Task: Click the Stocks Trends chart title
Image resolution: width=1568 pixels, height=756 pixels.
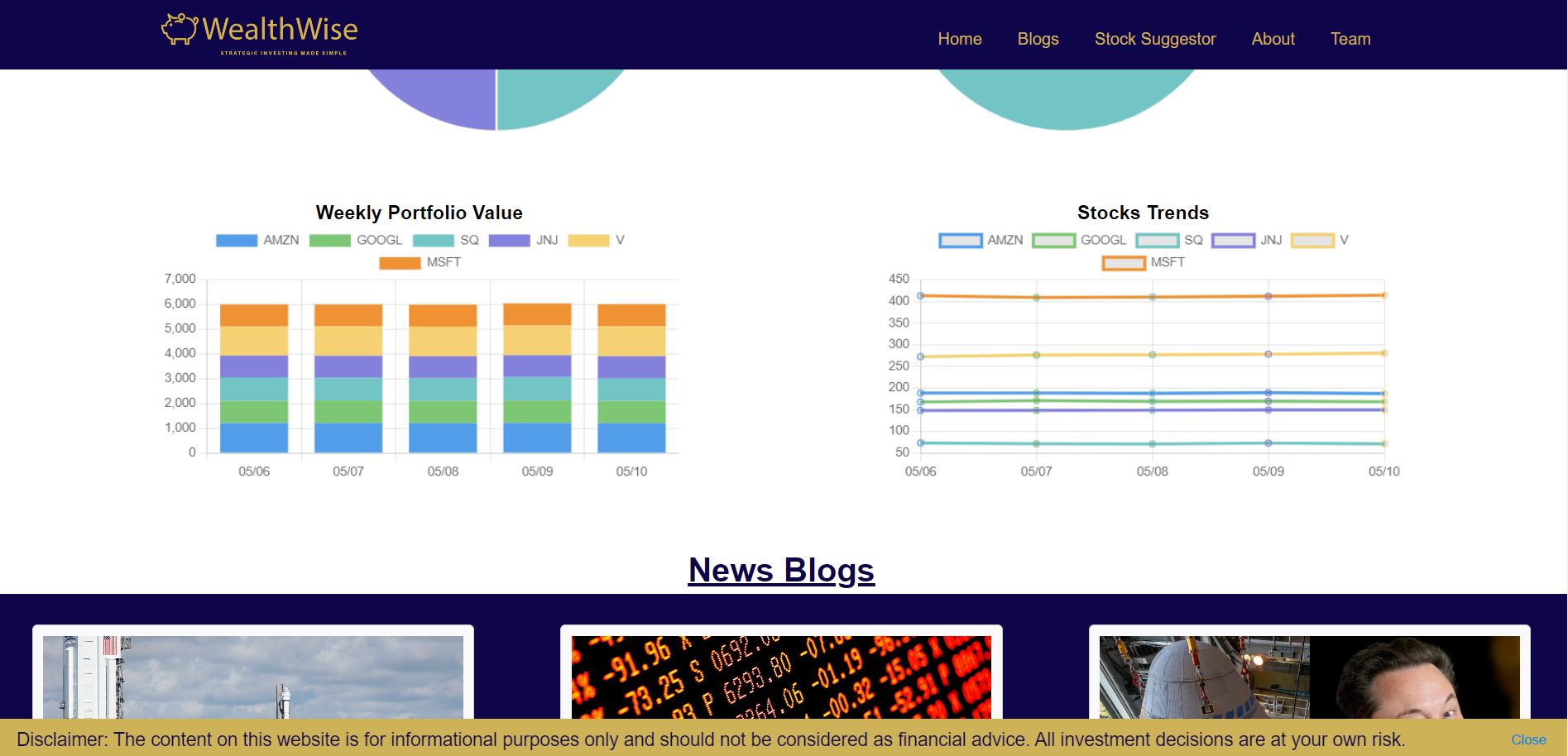Action: click(x=1143, y=213)
